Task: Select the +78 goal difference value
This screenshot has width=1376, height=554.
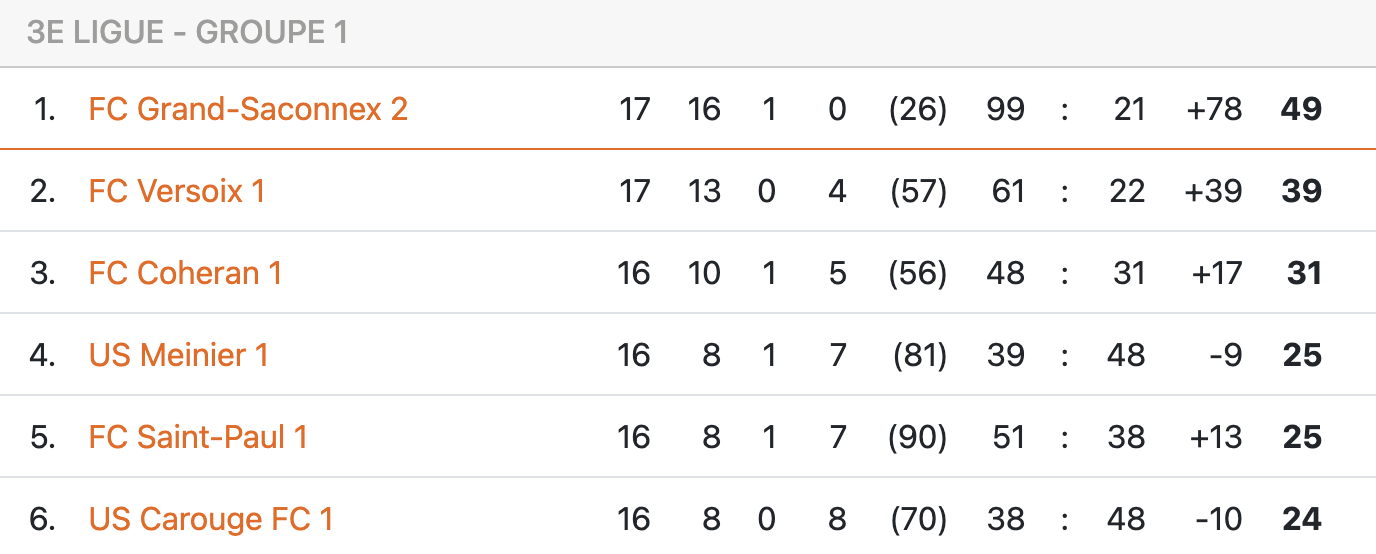Action: 1214,109
